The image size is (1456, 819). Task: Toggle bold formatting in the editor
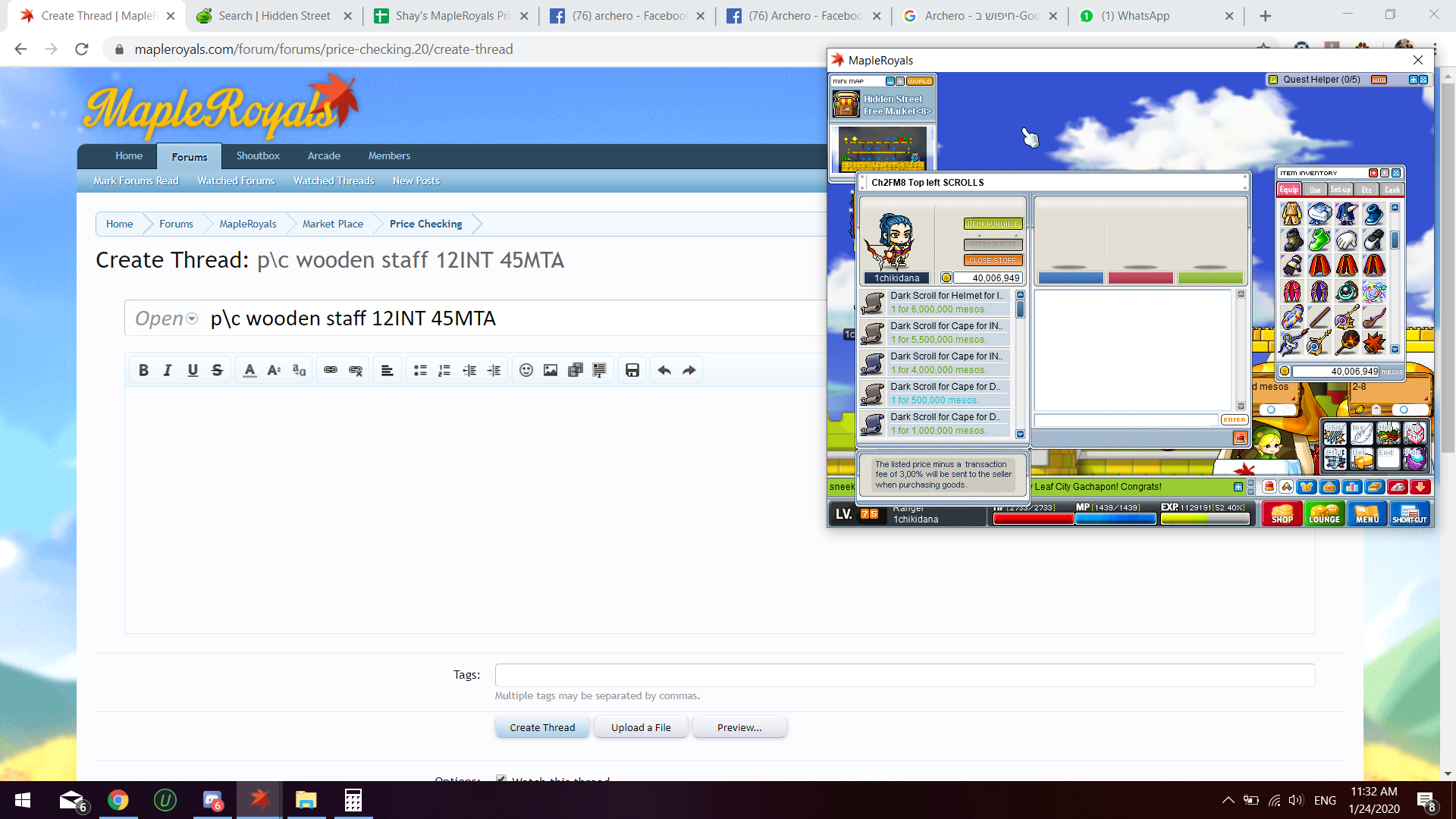[x=143, y=370]
